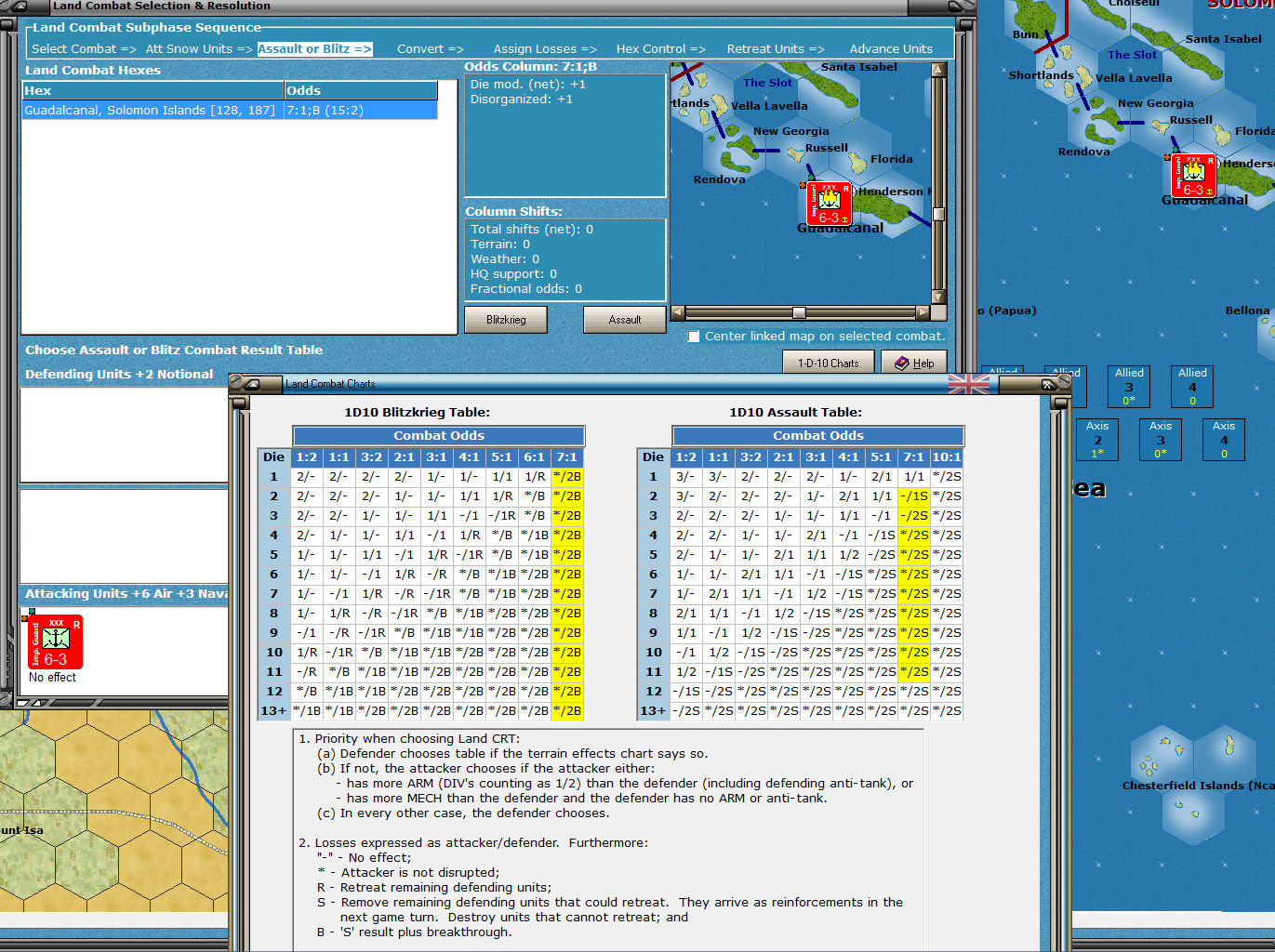This screenshot has width=1275, height=952.
Task: Click the Blitzkrieg table Combat Odds header
Action: (x=439, y=436)
